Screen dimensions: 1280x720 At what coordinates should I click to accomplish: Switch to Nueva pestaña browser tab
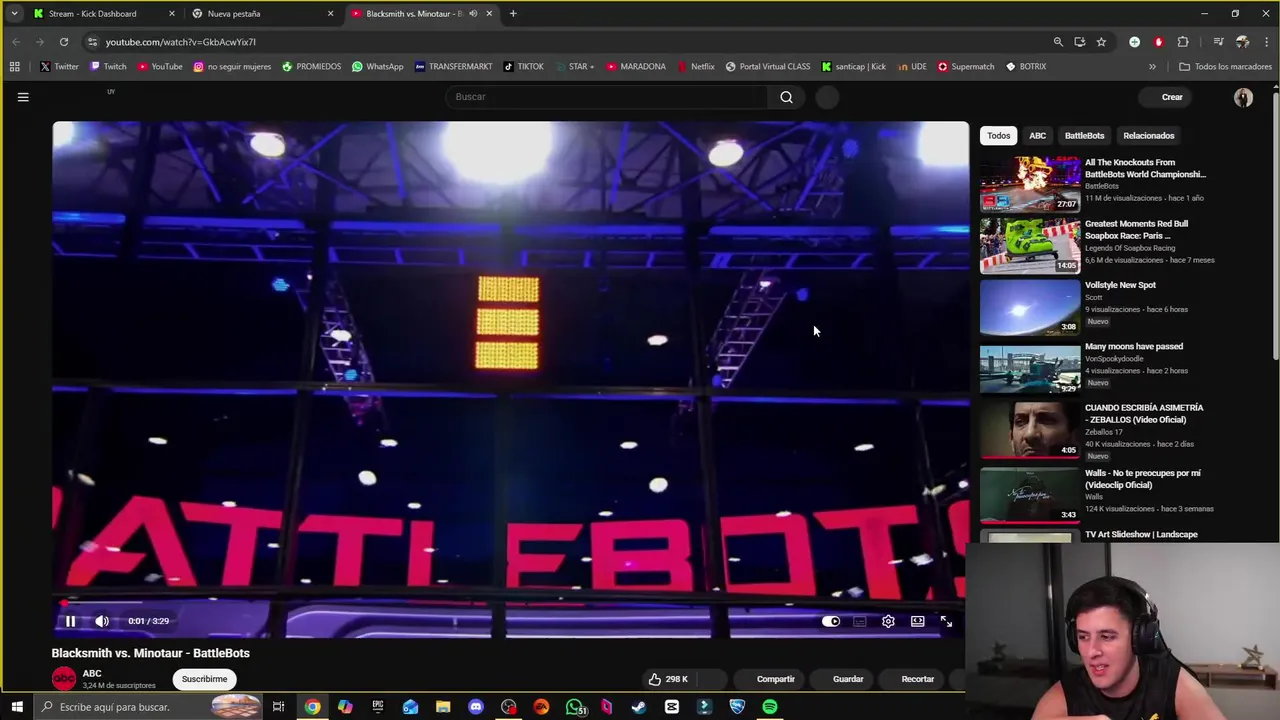pos(262,14)
